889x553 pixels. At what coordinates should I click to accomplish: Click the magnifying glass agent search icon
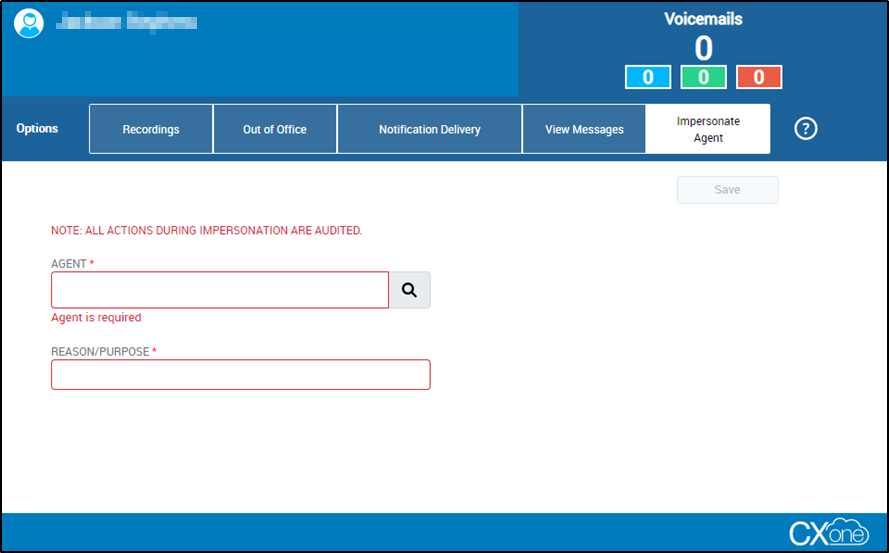pyautogui.click(x=409, y=290)
